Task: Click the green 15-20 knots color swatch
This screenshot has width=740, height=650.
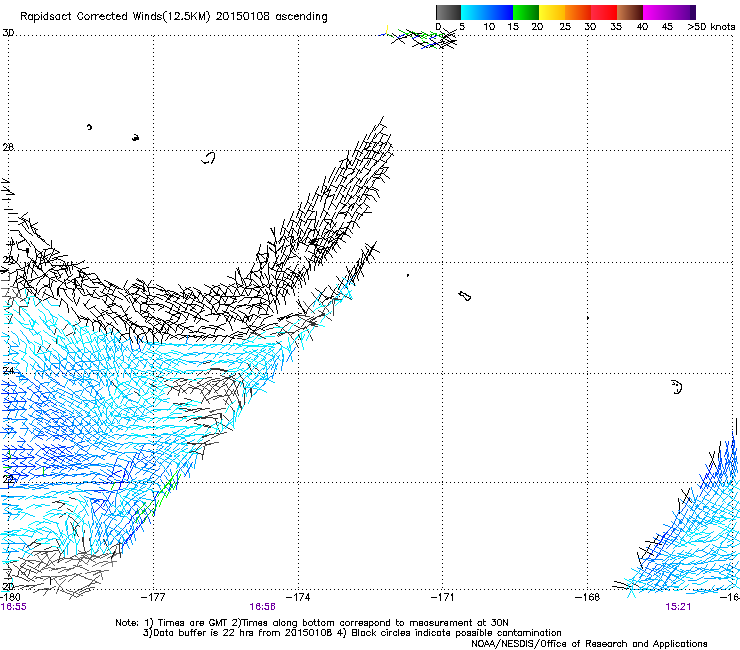Action: click(x=526, y=12)
